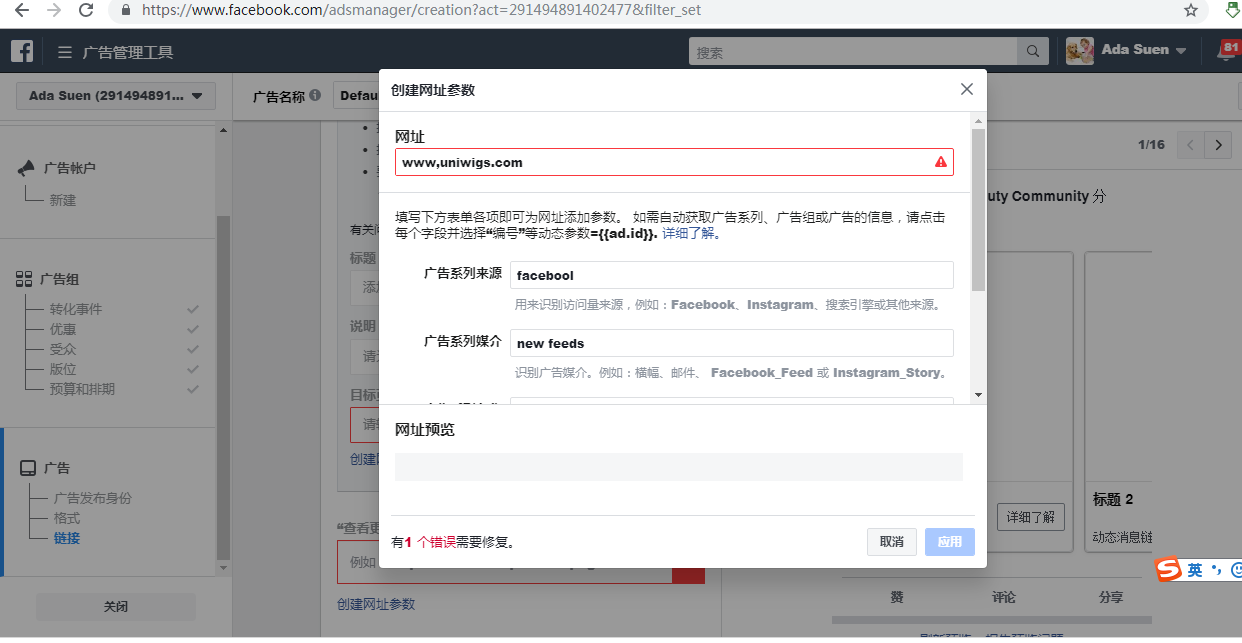
Task: Click the 取消 button
Action: [891, 542]
